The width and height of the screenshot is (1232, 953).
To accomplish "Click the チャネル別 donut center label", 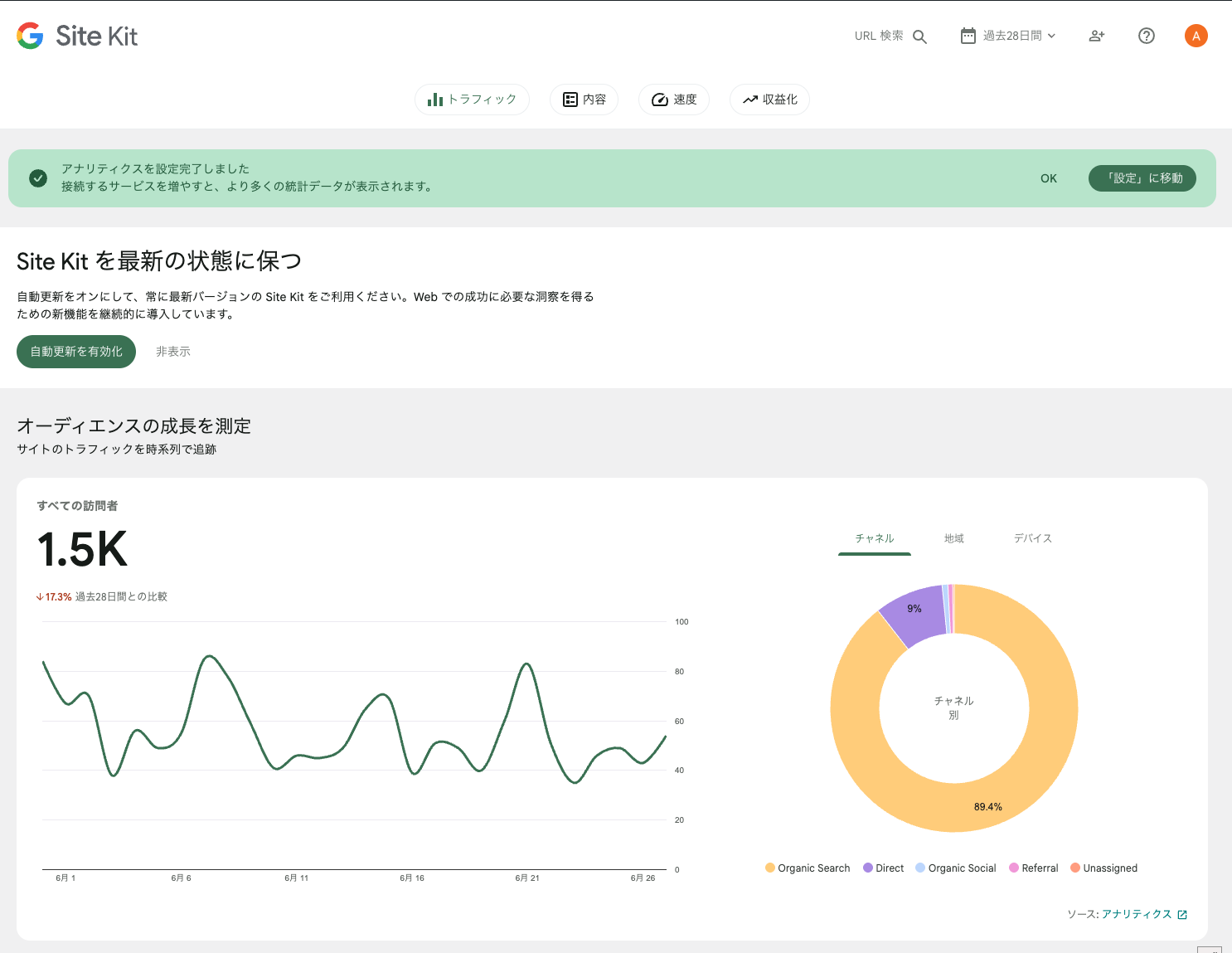I will pos(954,707).
